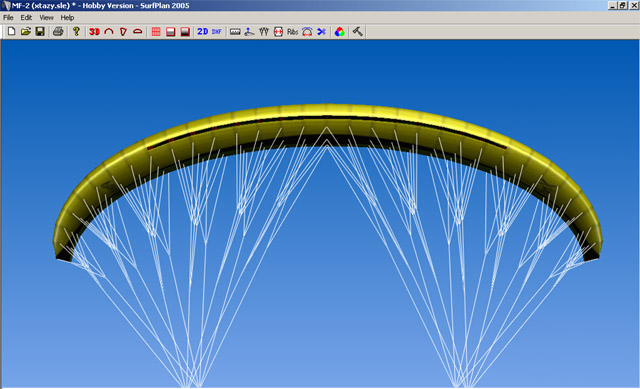The height and width of the screenshot is (389, 640).
Task: Switch to the red 3D view button
Action: click(94, 31)
